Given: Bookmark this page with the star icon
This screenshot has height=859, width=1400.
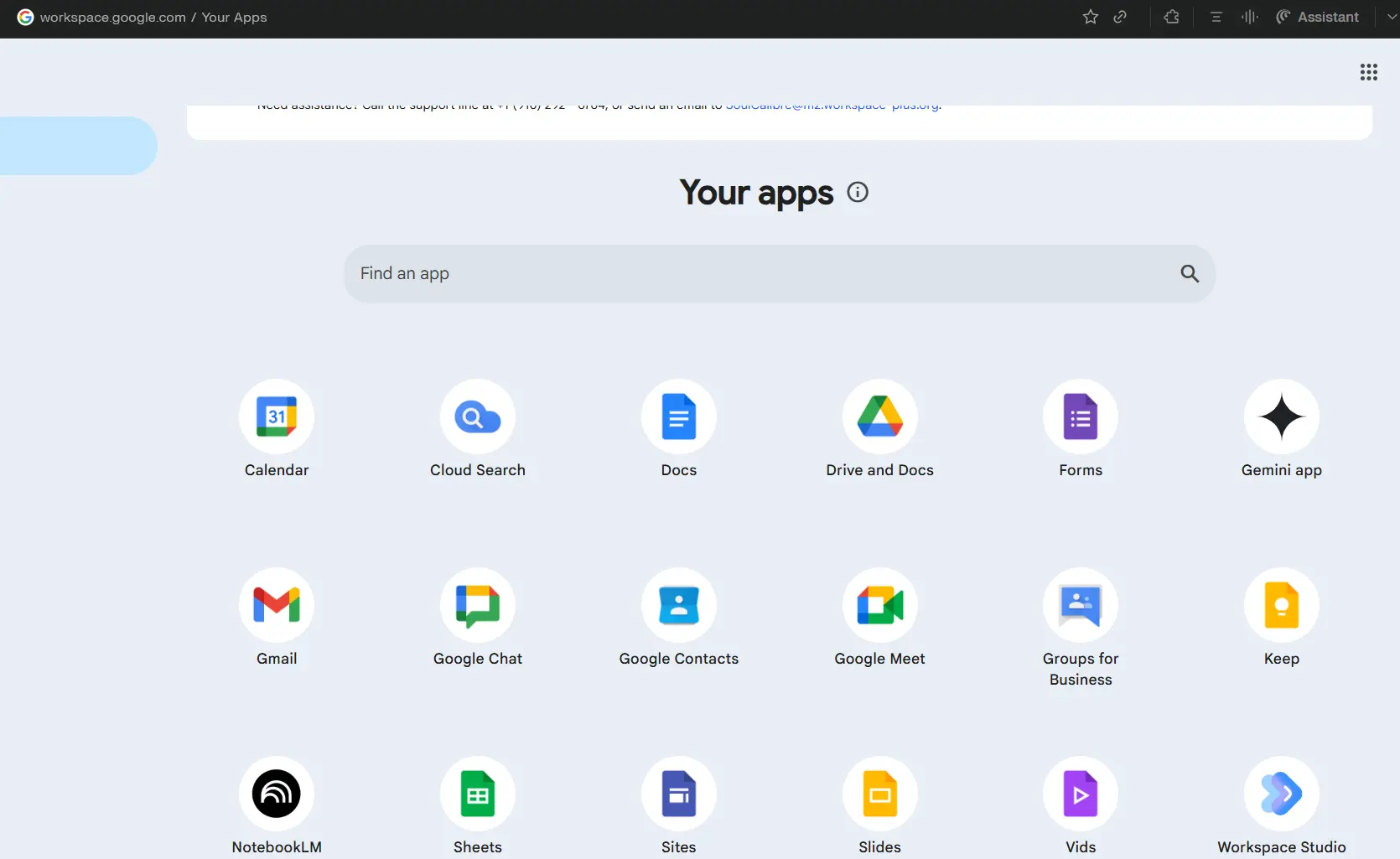Looking at the screenshot, I should [x=1091, y=17].
